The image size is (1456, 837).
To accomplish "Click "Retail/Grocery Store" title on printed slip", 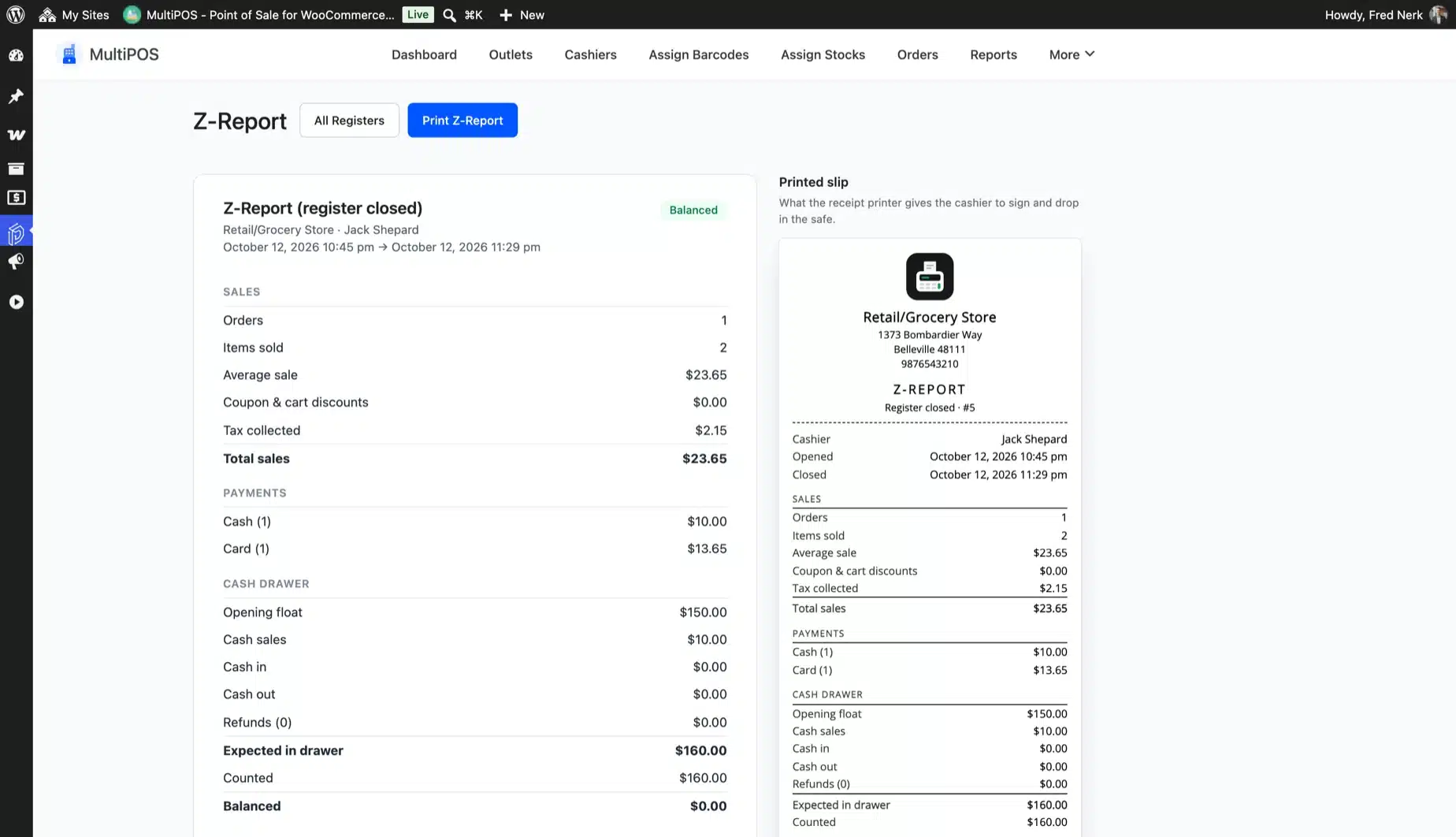I will coord(930,317).
